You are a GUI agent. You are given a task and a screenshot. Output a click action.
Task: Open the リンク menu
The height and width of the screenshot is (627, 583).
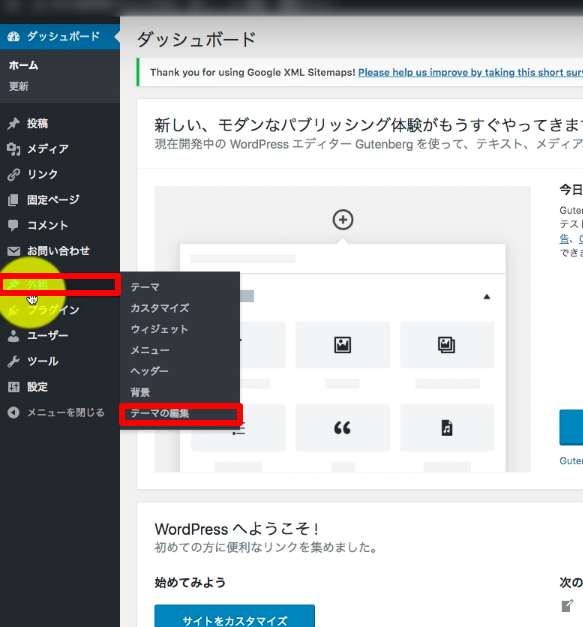60,175
